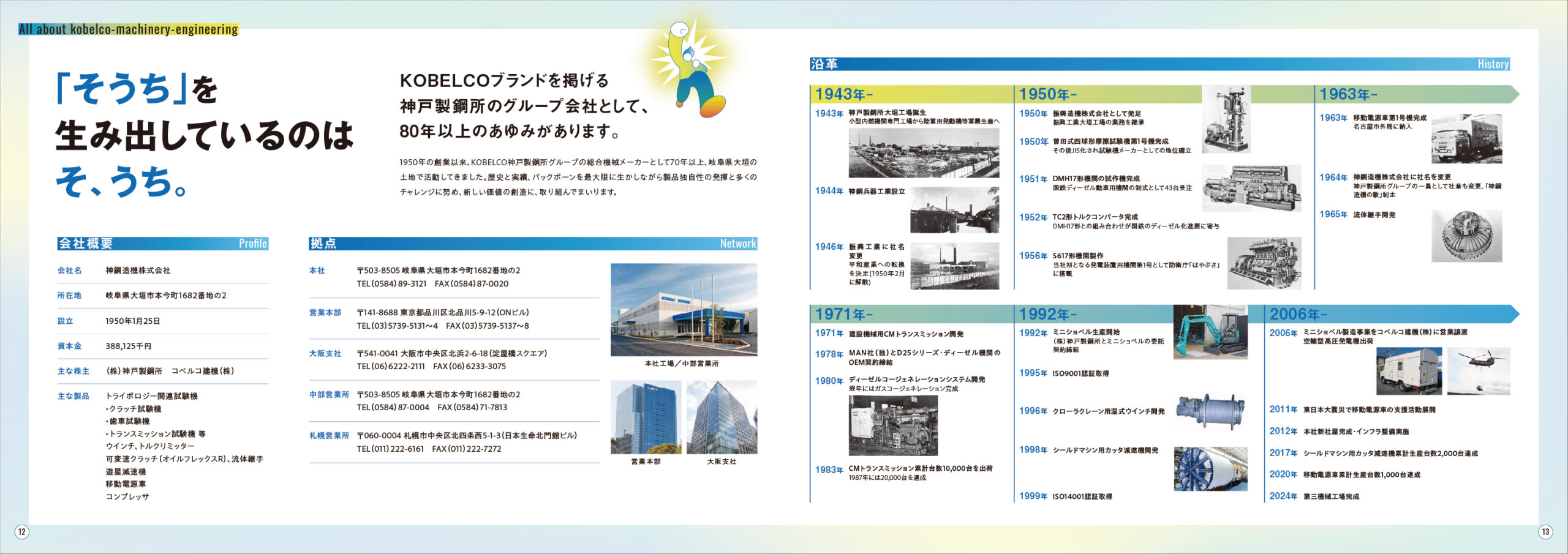Open the 1963 mobile power truck photo
This screenshot has height=554, width=1568.
[x=1466, y=138]
